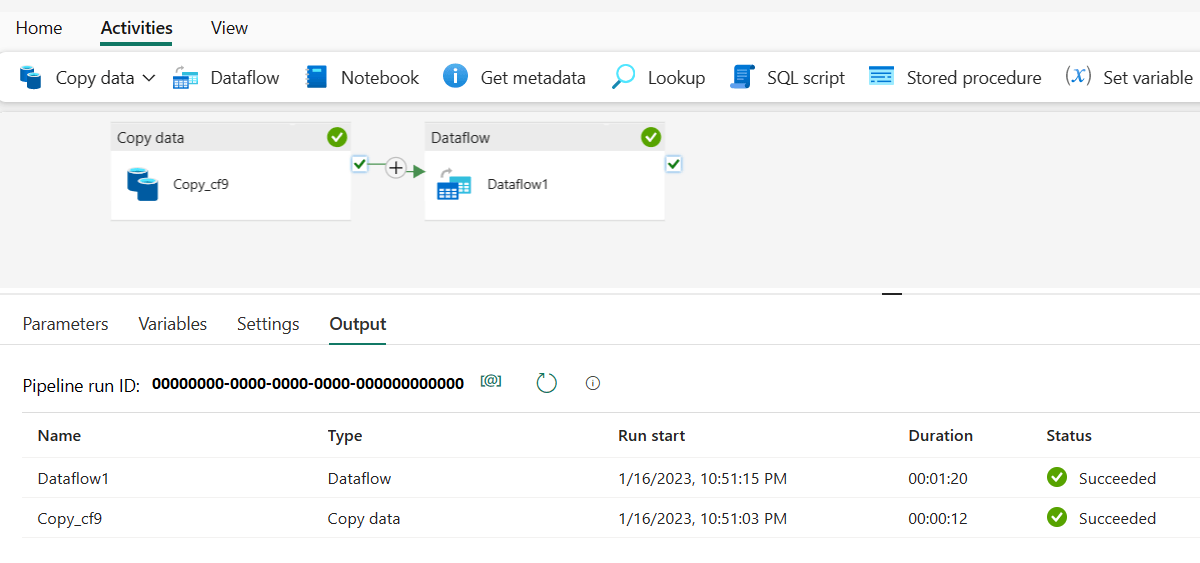Click the Lookup magnifier icon

(x=623, y=77)
